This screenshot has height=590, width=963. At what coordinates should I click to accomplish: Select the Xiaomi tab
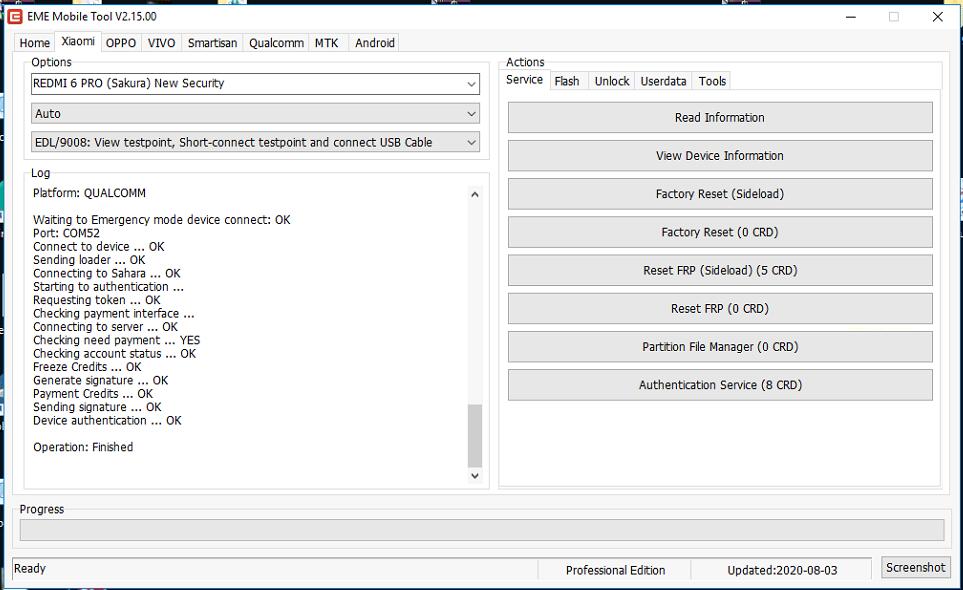[78, 41]
